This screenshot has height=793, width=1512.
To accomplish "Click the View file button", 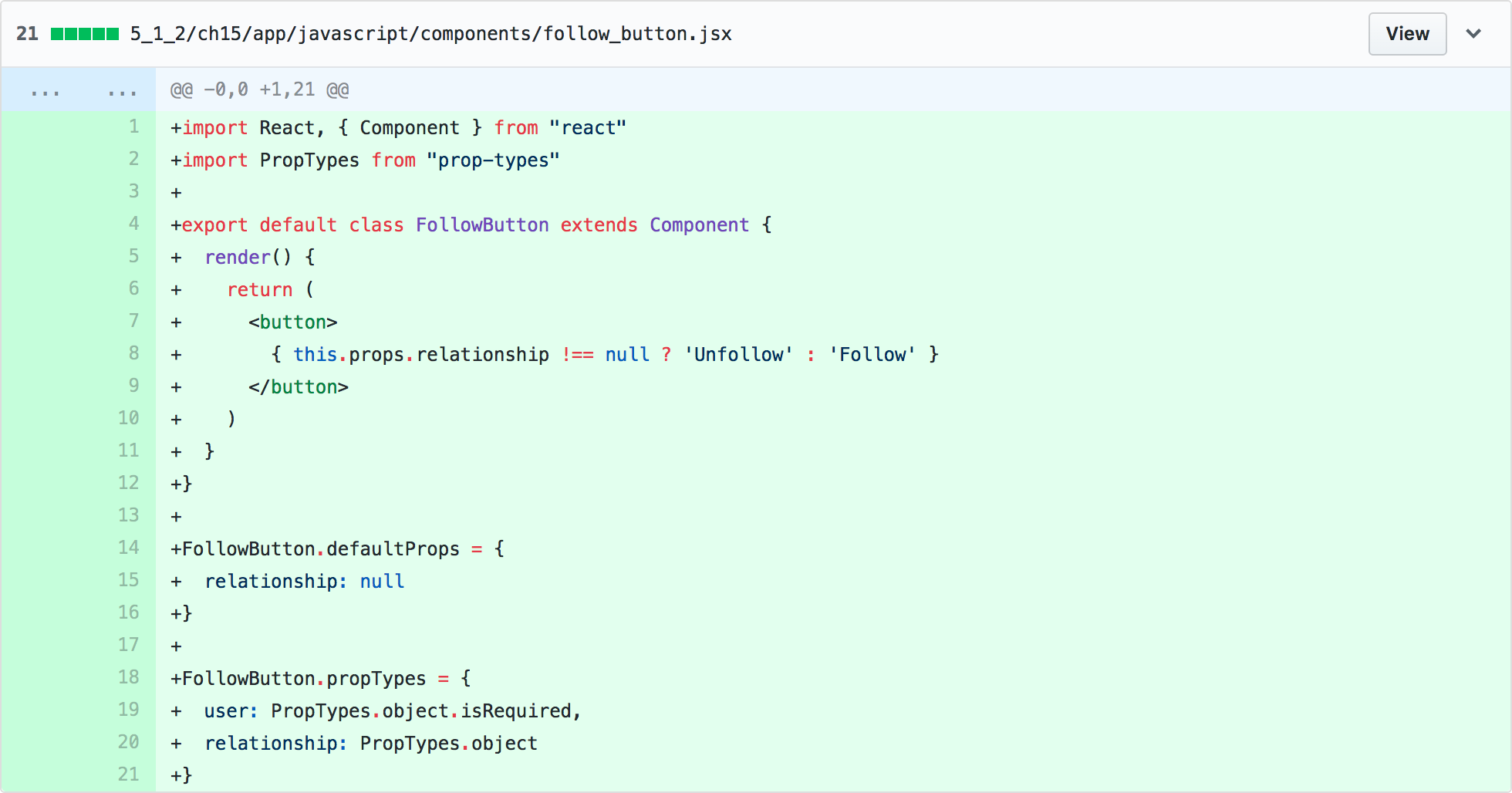I will point(1407,34).
